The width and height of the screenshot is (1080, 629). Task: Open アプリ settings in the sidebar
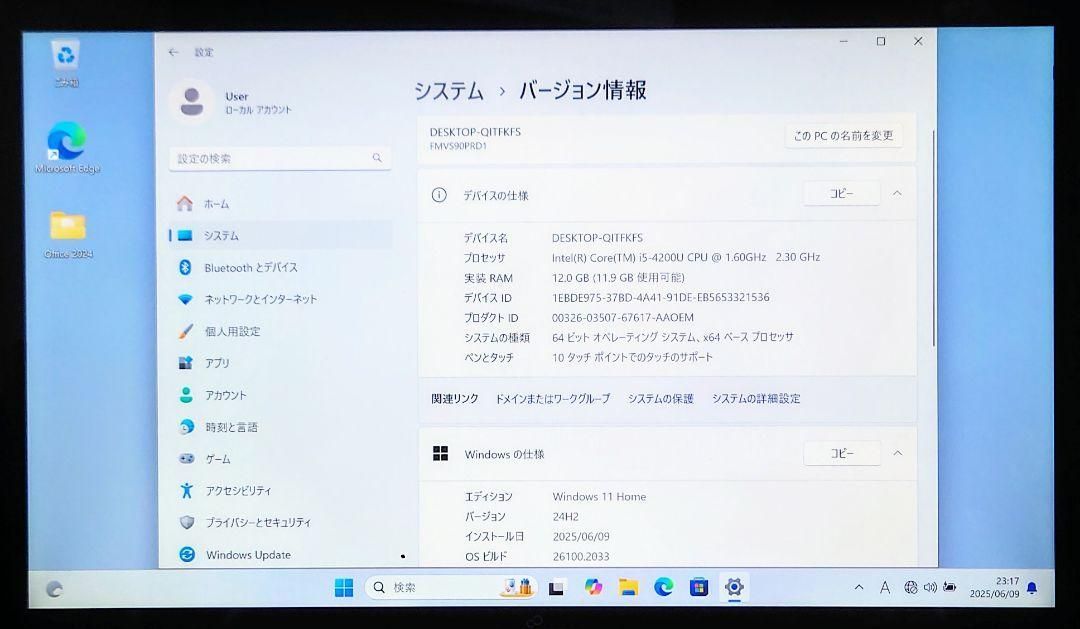pos(280,363)
